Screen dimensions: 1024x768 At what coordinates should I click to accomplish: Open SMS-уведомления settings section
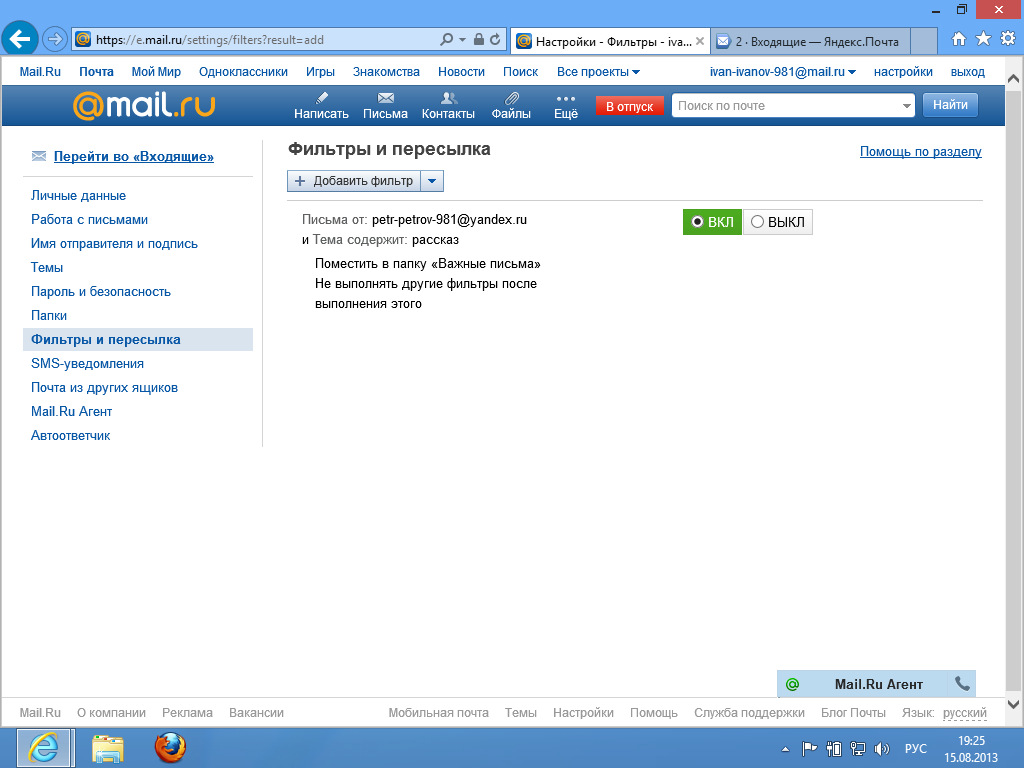pyautogui.click(x=88, y=363)
